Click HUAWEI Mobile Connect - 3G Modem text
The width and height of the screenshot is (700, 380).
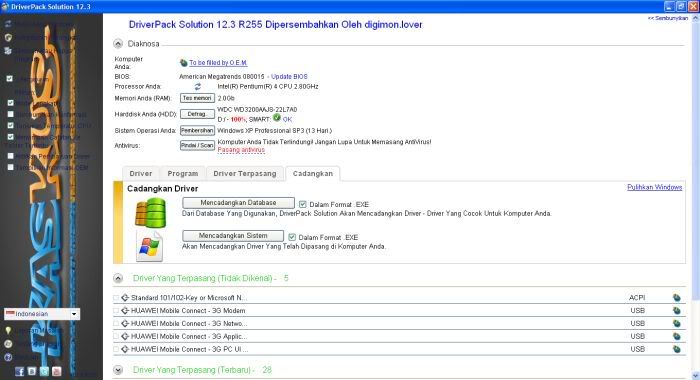(188, 311)
